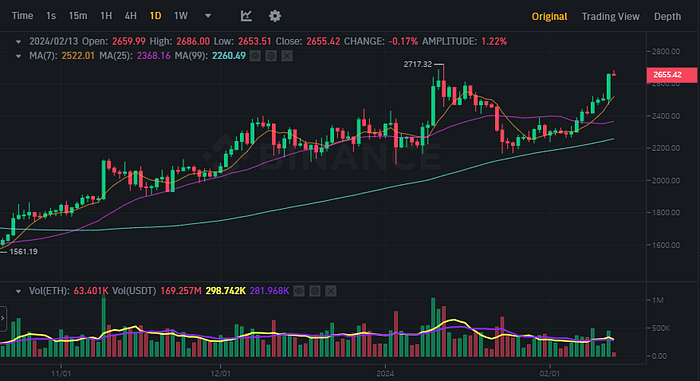The width and height of the screenshot is (700, 381).
Task: Click the MA(7) value 2522.01
Action: tap(78, 56)
